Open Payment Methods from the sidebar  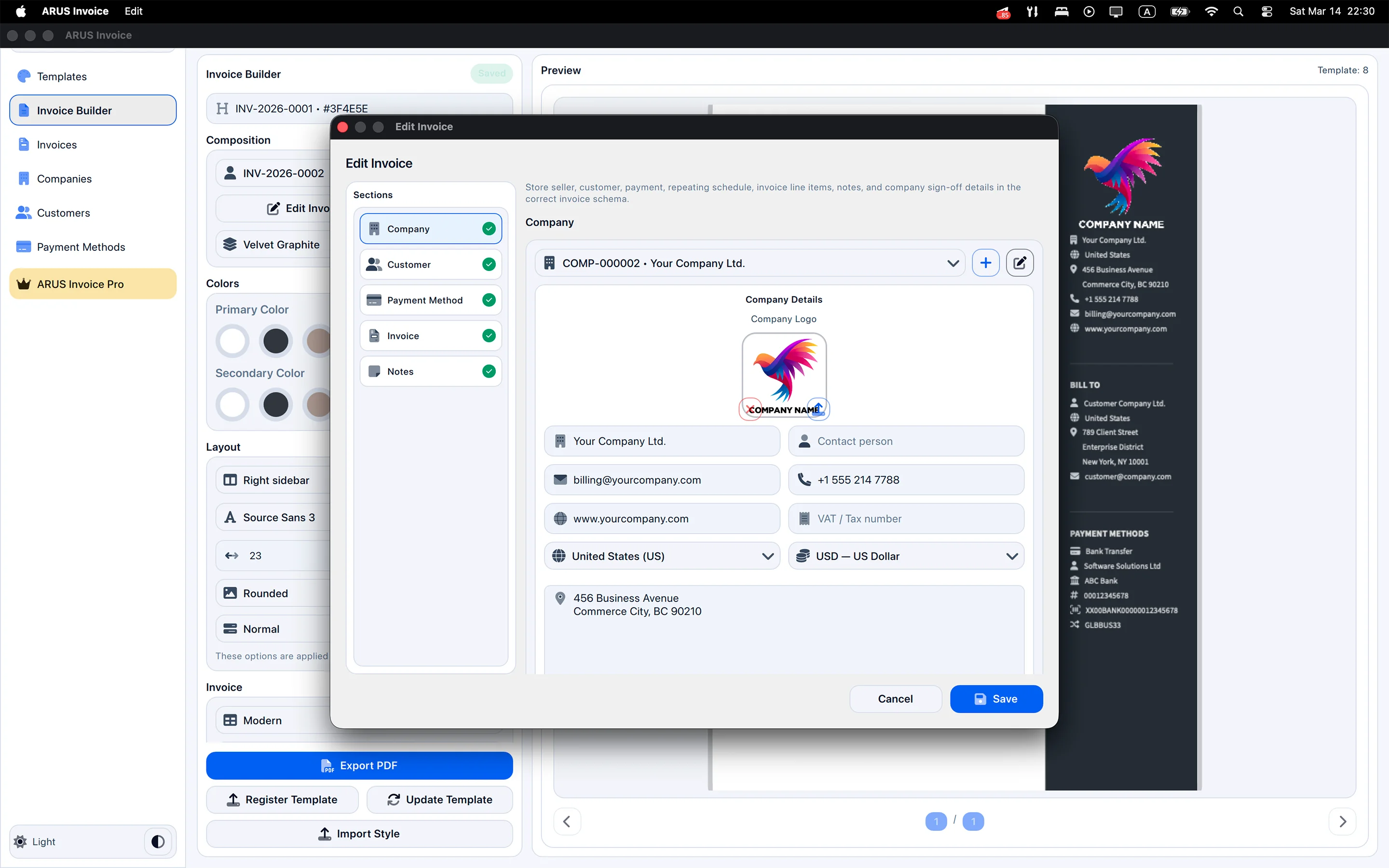click(81, 247)
